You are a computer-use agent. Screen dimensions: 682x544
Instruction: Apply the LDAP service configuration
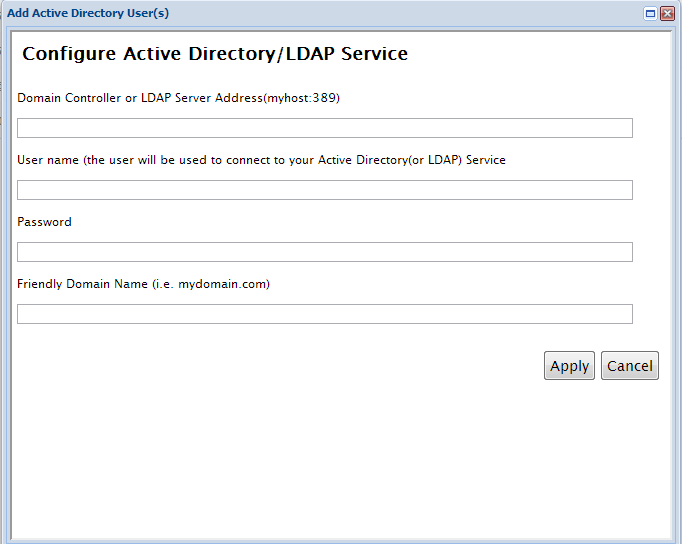pos(569,366)
